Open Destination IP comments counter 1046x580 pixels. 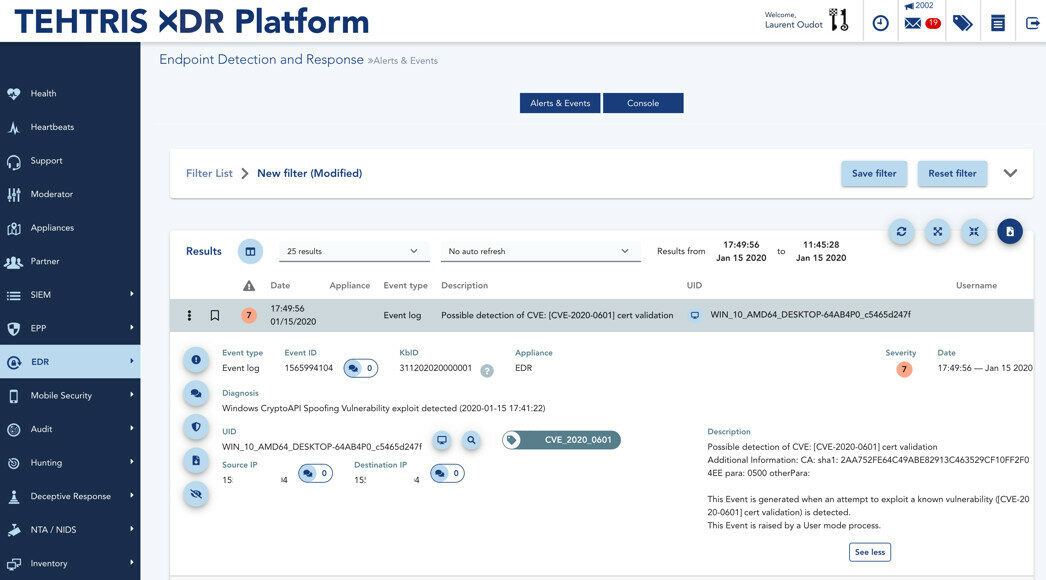[448, 473]
